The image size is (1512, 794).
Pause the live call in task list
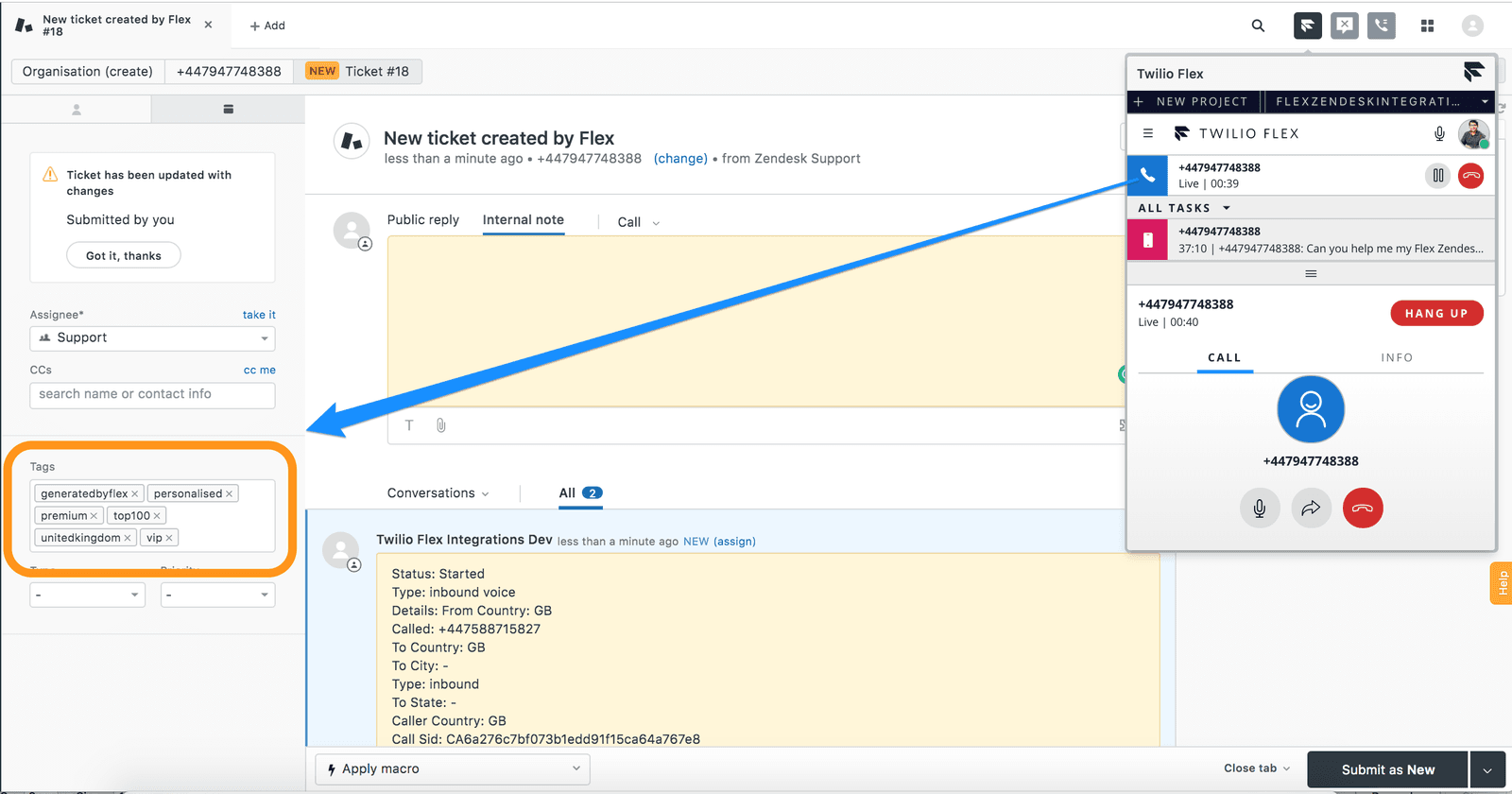click(x=1437, y=176)
